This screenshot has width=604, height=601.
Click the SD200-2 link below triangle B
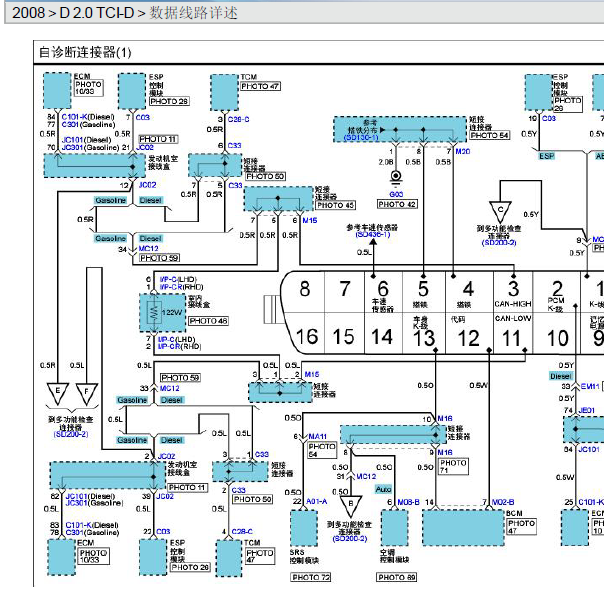click(349, 538)
